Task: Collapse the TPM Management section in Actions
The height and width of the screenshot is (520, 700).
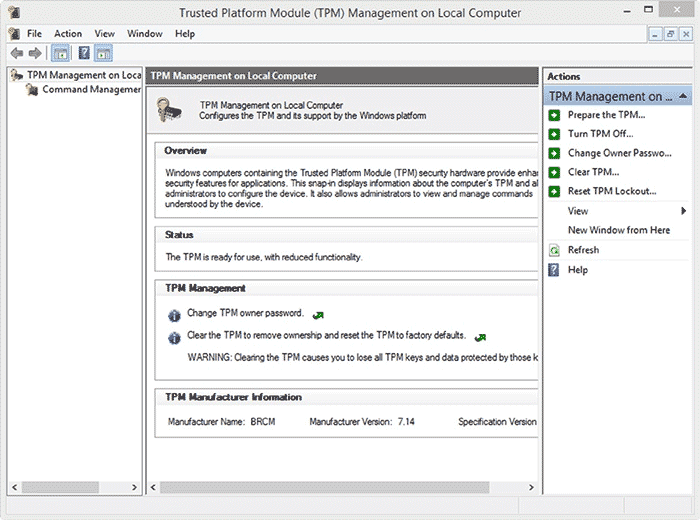Action: point(682,96)
